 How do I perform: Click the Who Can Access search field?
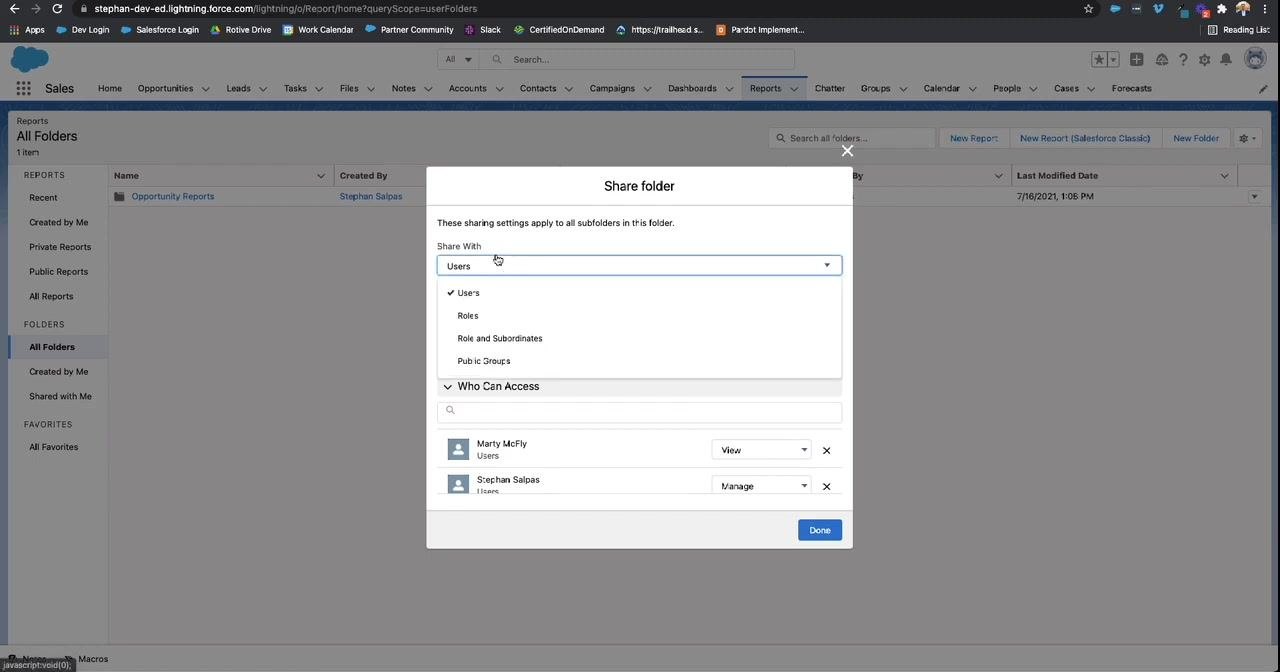(x=639, y=411)
